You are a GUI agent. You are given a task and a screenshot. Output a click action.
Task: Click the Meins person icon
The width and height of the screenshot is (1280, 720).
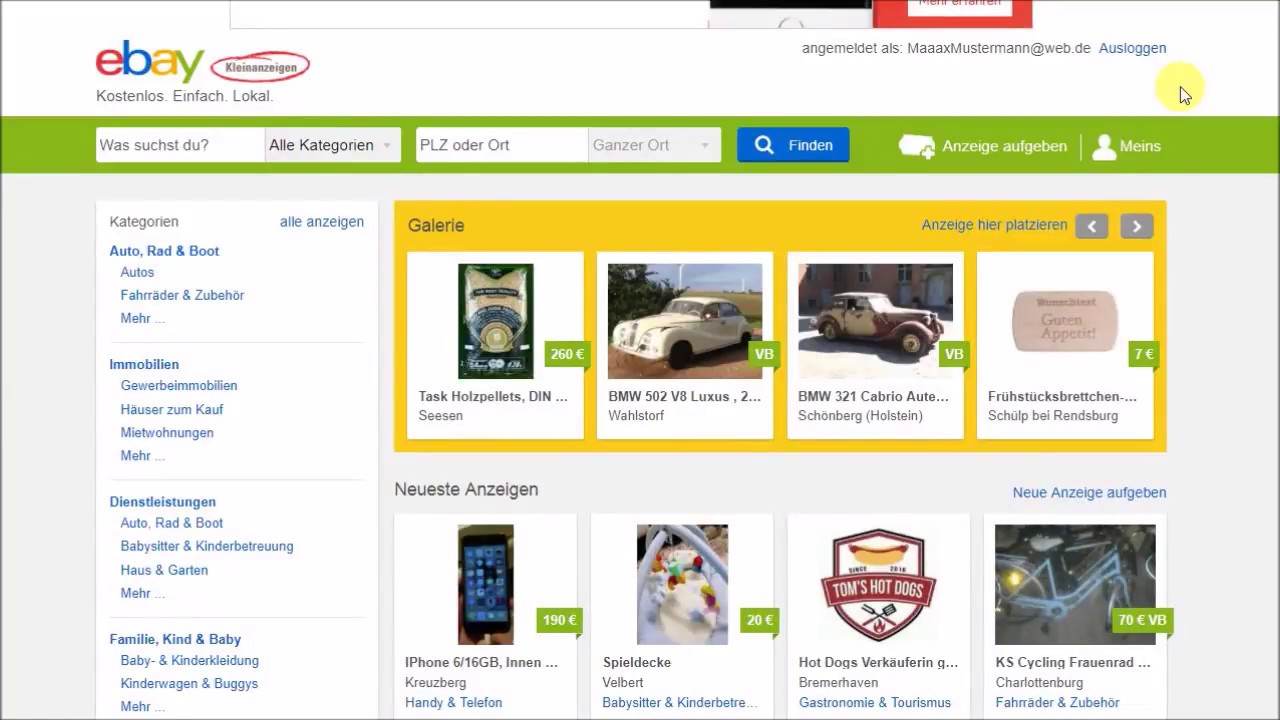tap(1104, 146)
